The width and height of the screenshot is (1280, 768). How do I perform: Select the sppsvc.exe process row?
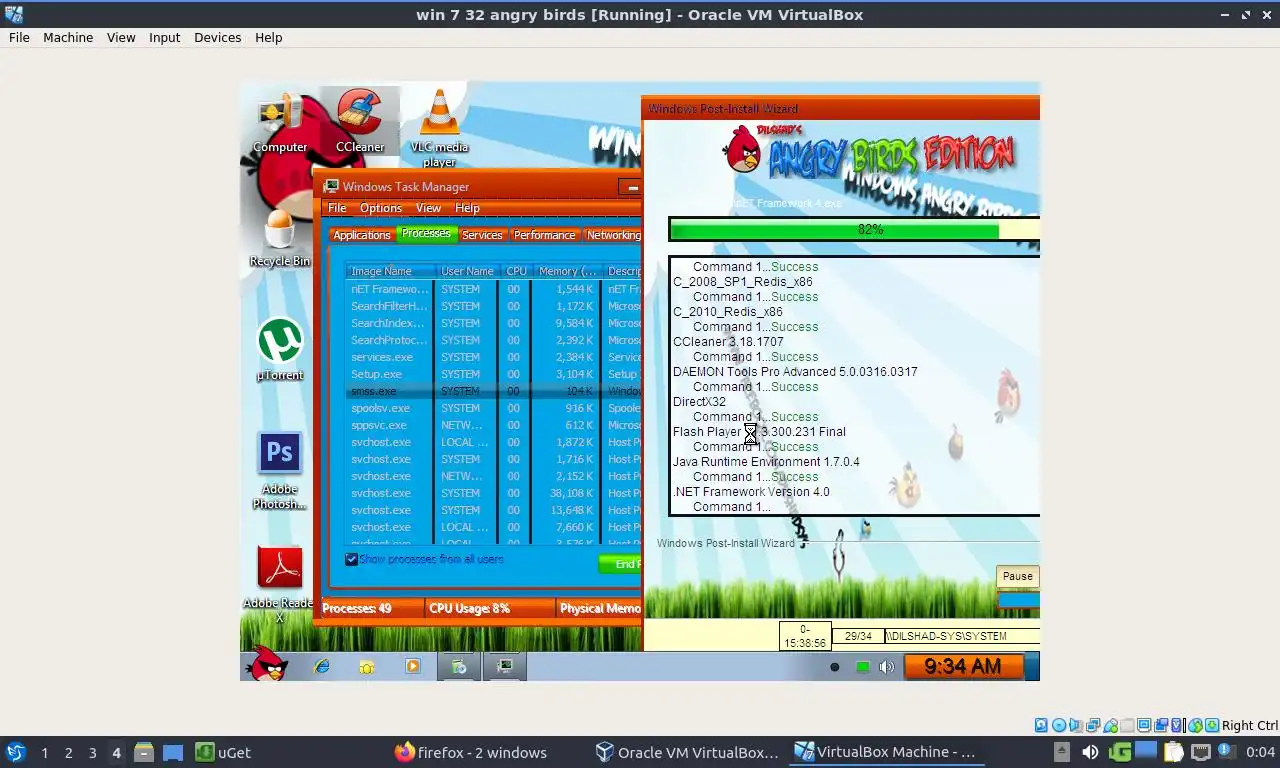(494, 425)
